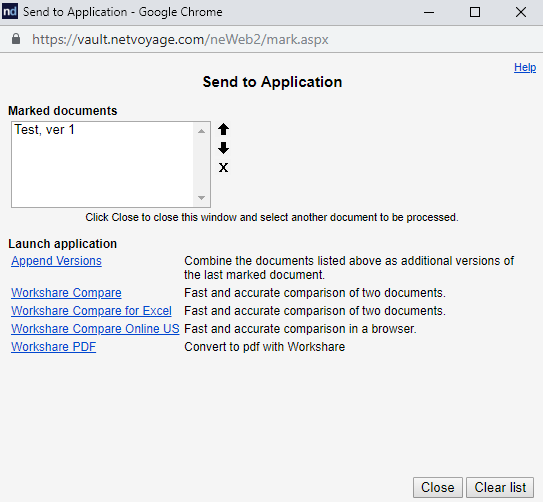Screen dimensions: 543x502
Task: Launch Workshare PDF conversion
Action: (x=53, y=347)
